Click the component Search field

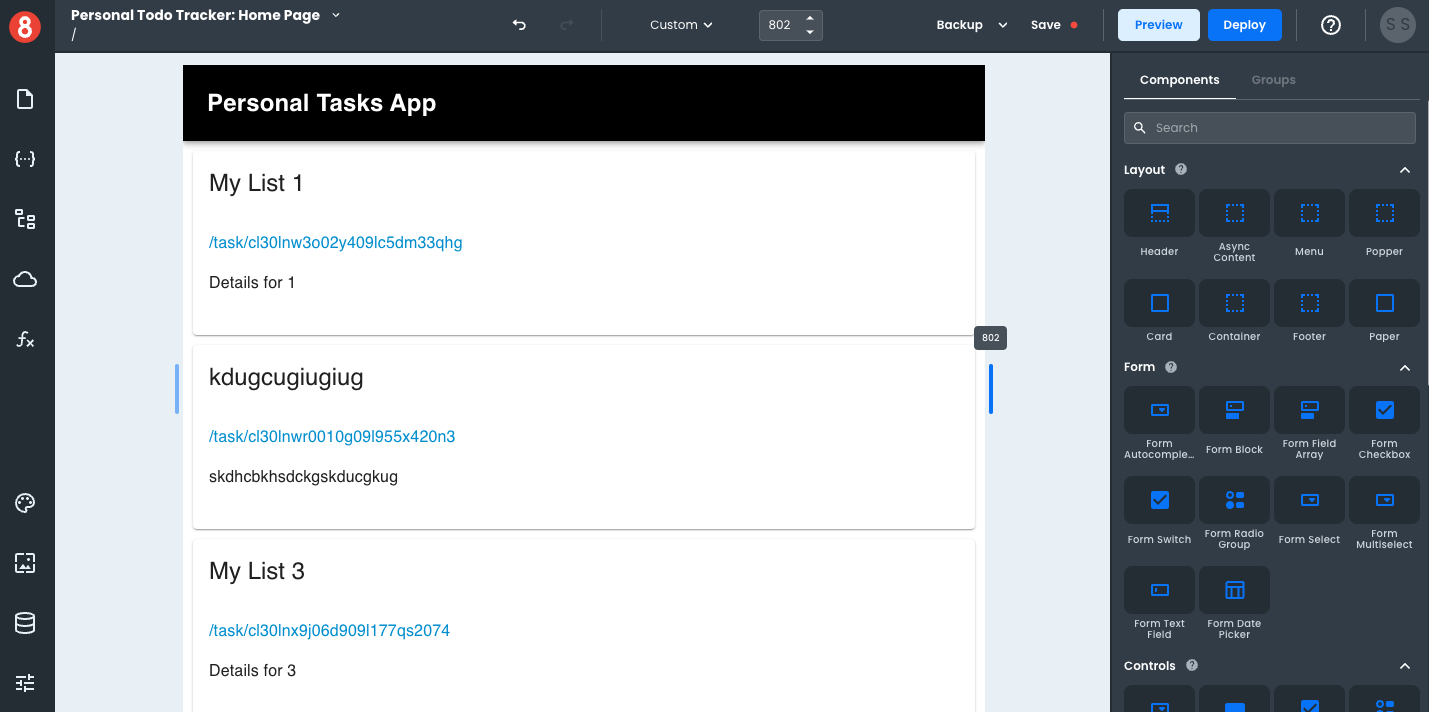(1270, 128)
